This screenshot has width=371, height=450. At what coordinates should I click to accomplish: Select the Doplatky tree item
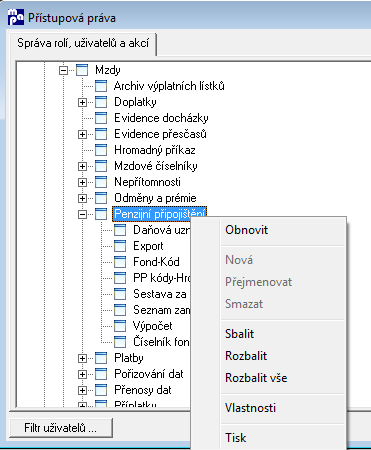tap(135, 102)
